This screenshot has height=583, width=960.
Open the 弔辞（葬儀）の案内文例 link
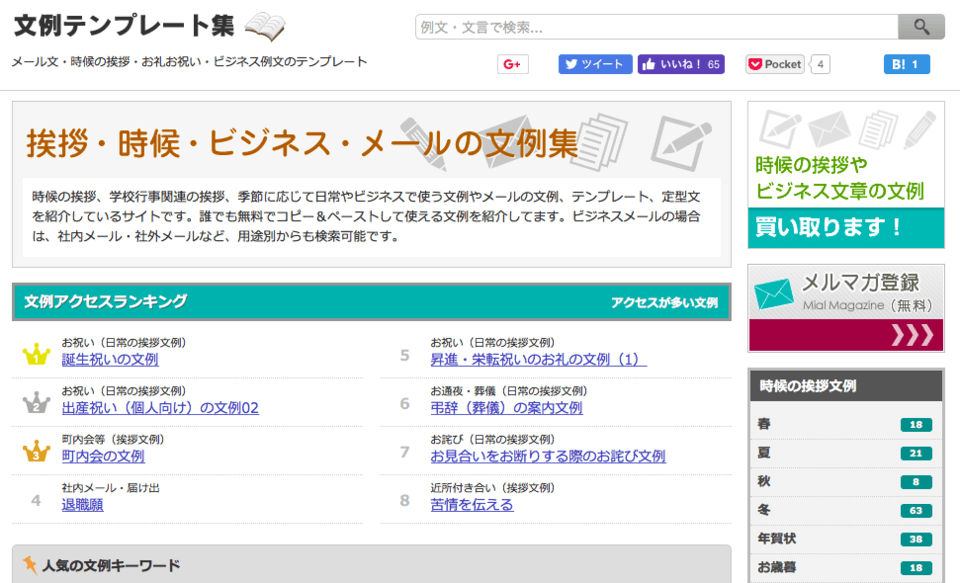click(506, 408)
